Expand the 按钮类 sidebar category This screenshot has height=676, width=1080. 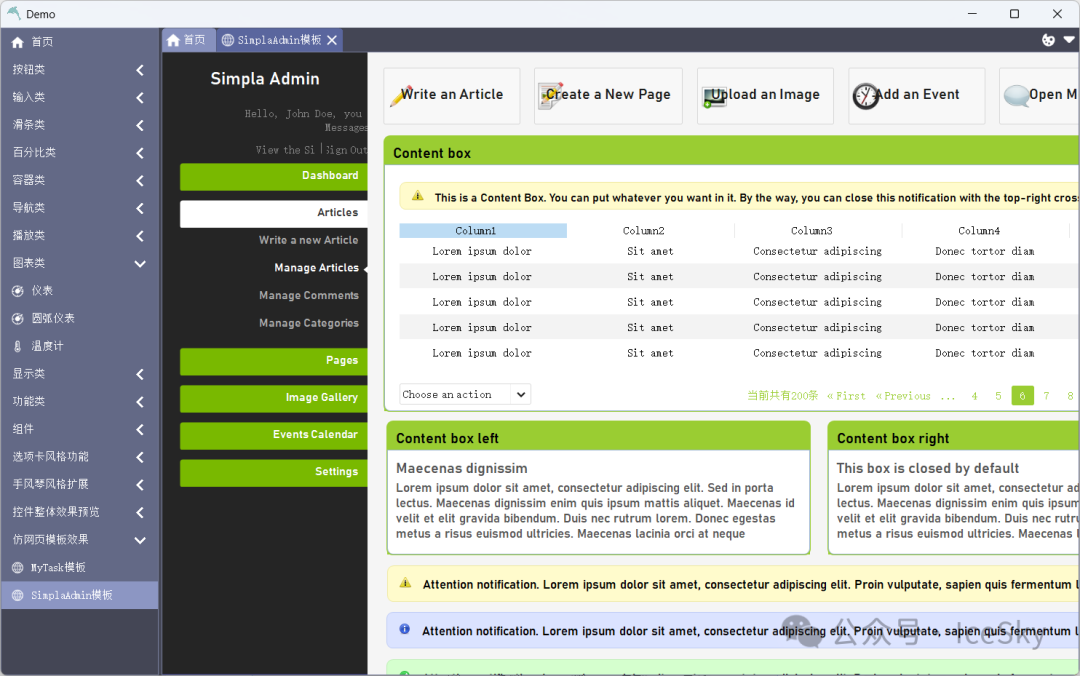coord(139,70)
